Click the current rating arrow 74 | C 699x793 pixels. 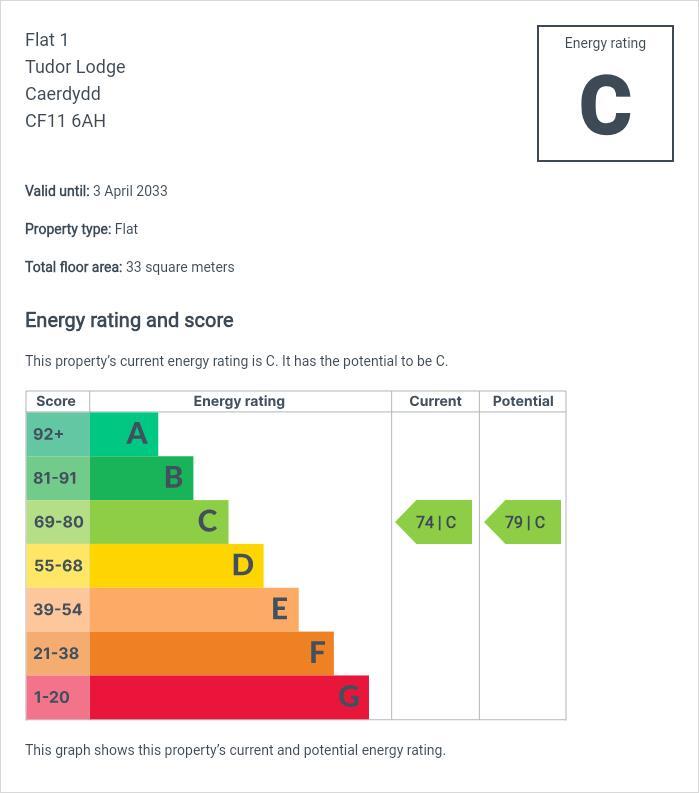(435, 522)
